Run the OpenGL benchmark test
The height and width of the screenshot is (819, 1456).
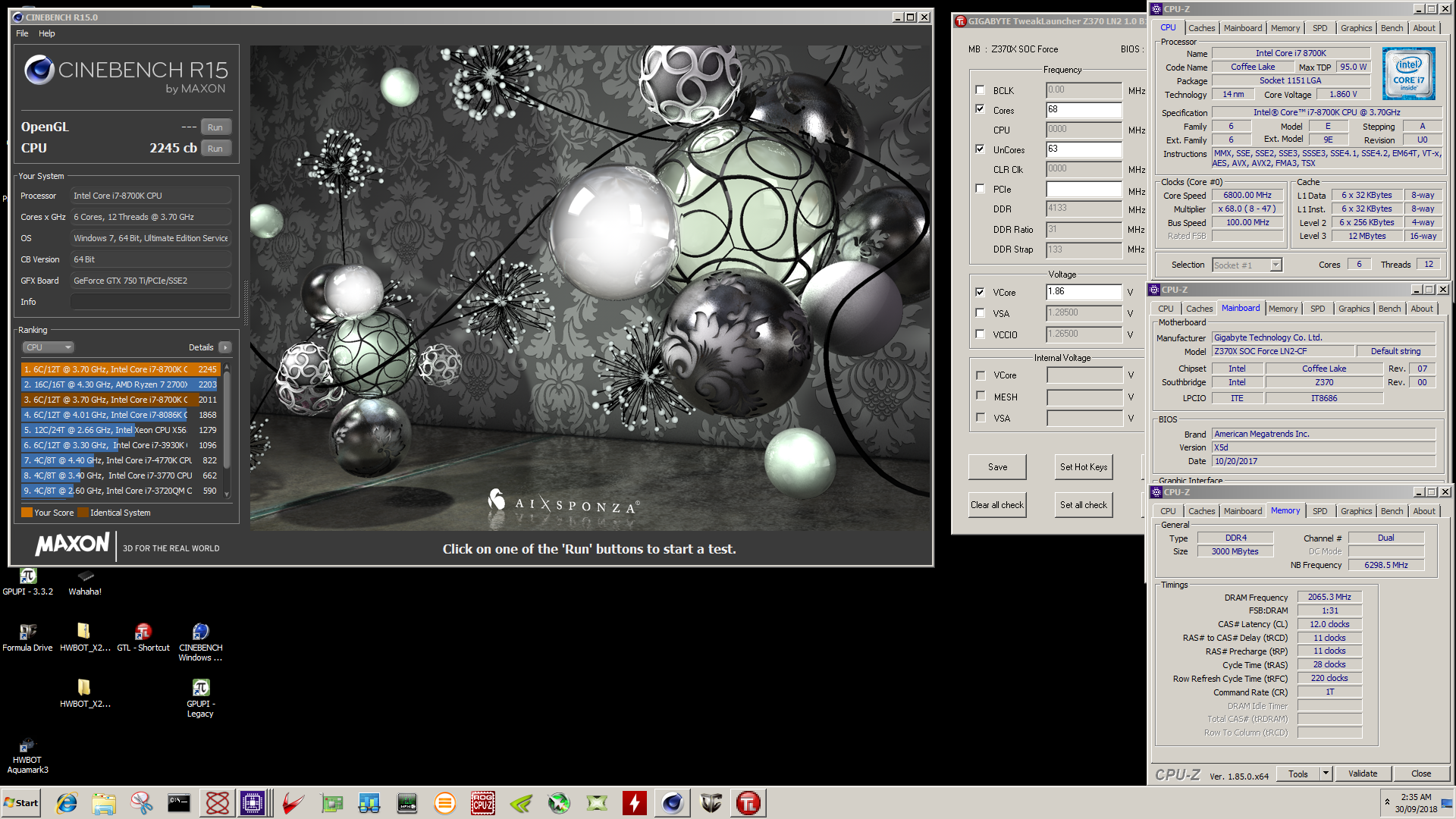click(215, 127)
